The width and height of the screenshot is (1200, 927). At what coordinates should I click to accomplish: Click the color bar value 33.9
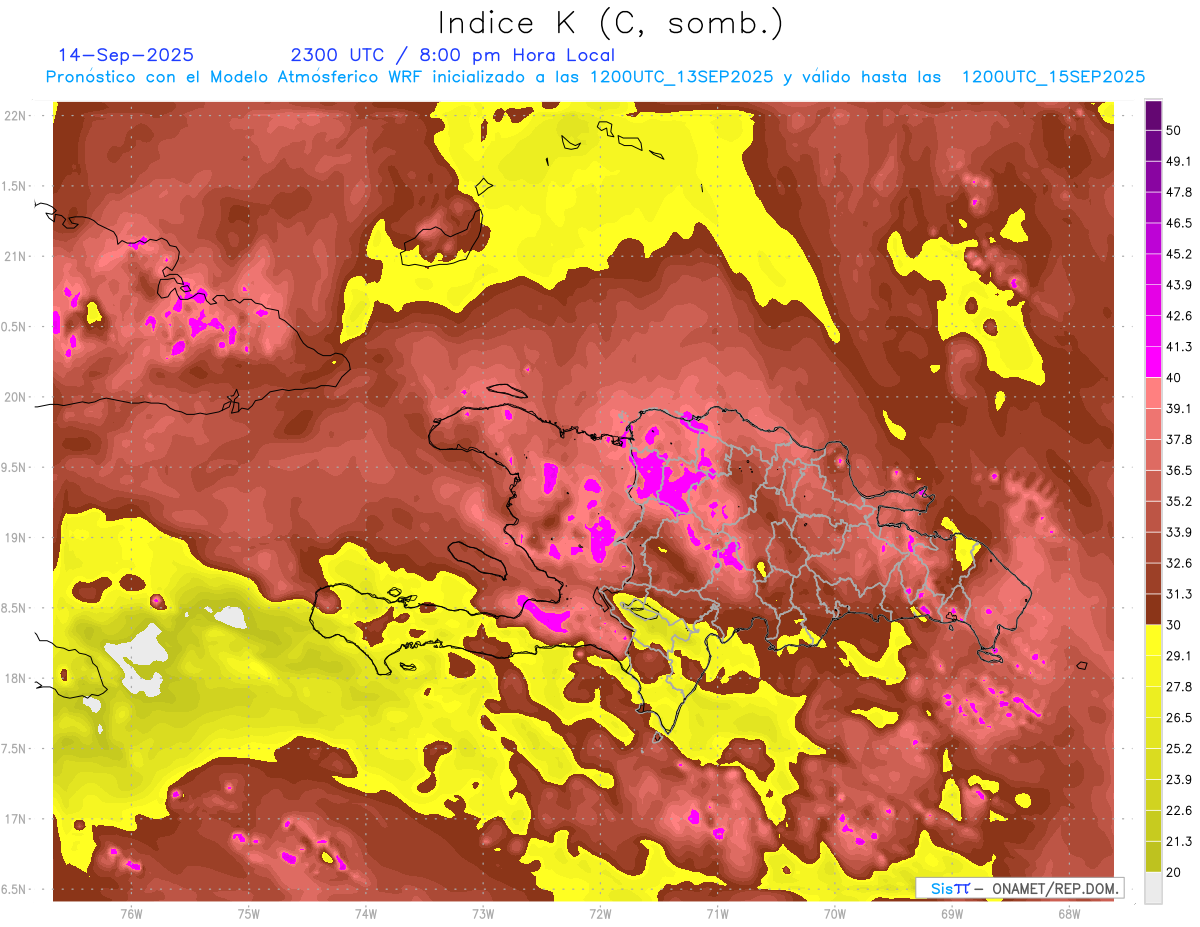(x=1178, y=532)
